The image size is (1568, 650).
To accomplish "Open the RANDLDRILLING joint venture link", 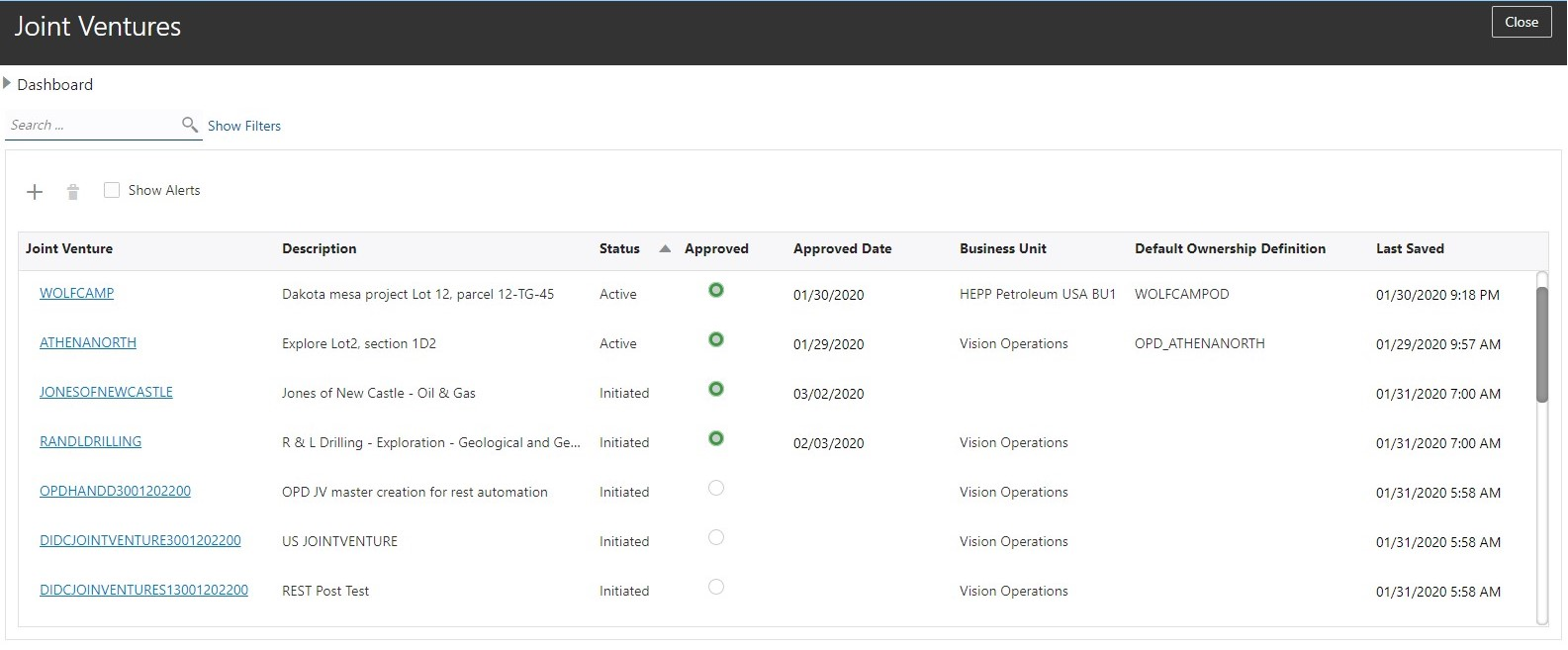I will [90, 441].
